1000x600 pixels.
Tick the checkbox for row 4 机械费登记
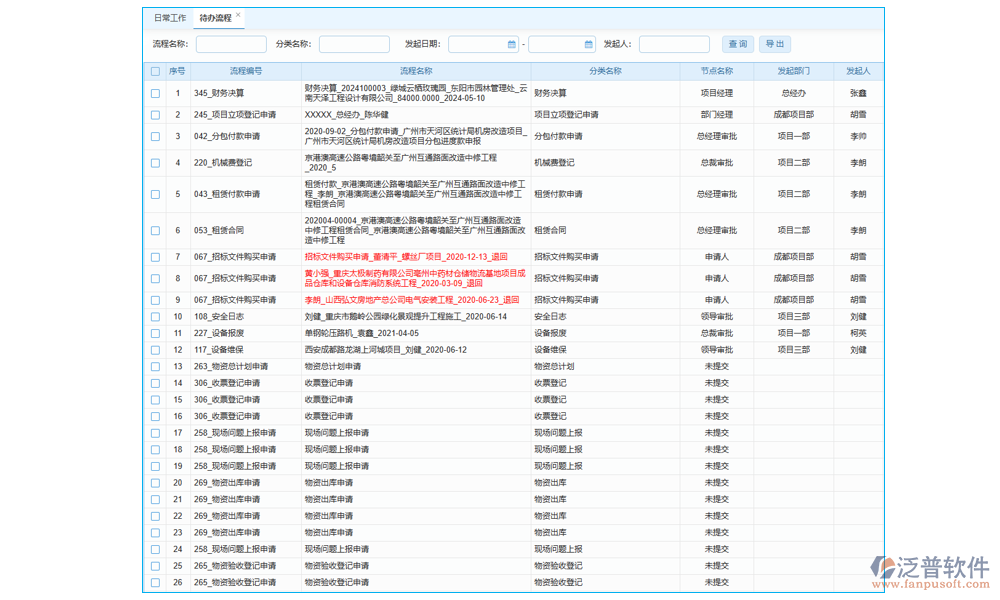click(x=155, y=162)
